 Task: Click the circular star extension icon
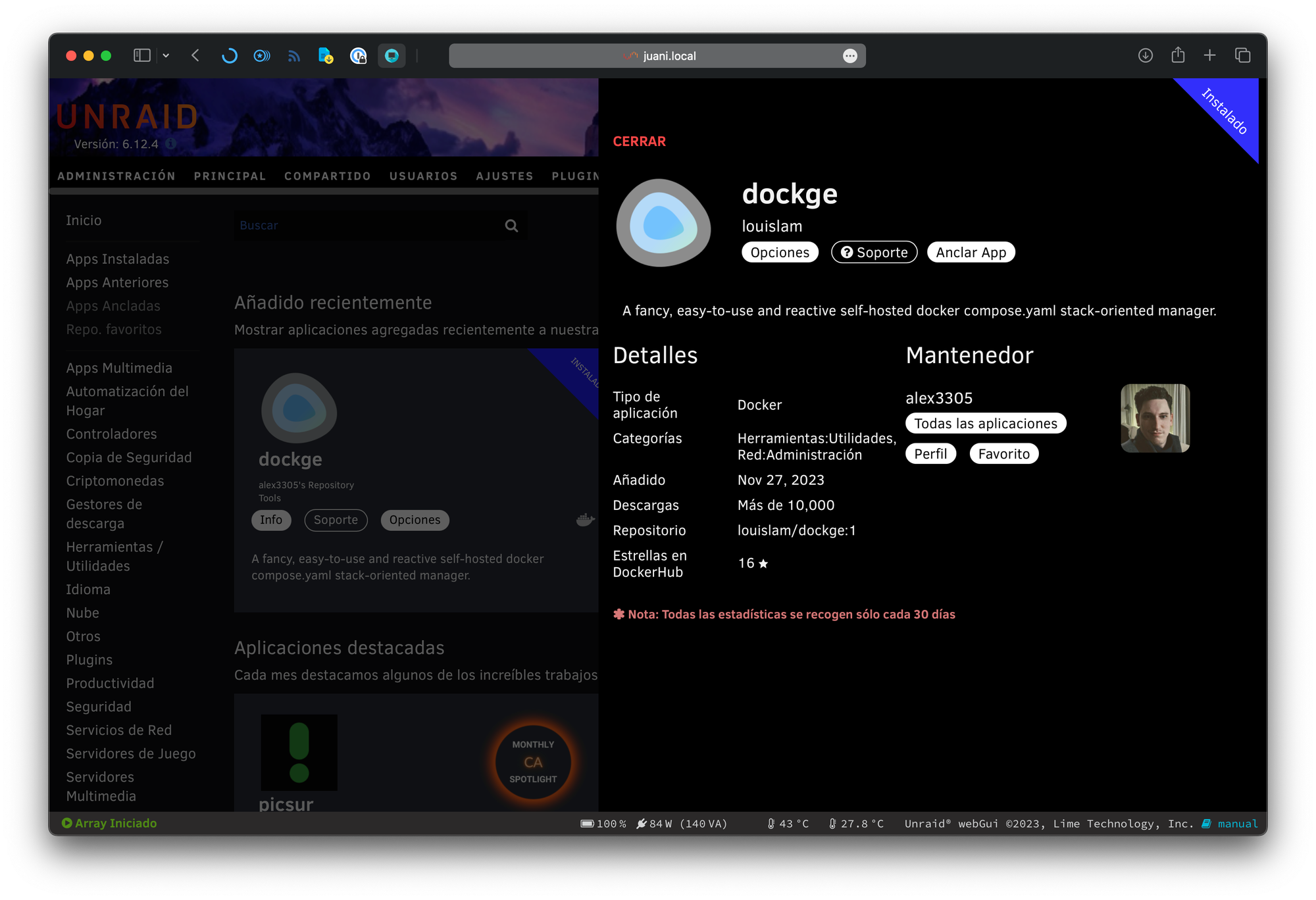[x=261, y=55]
